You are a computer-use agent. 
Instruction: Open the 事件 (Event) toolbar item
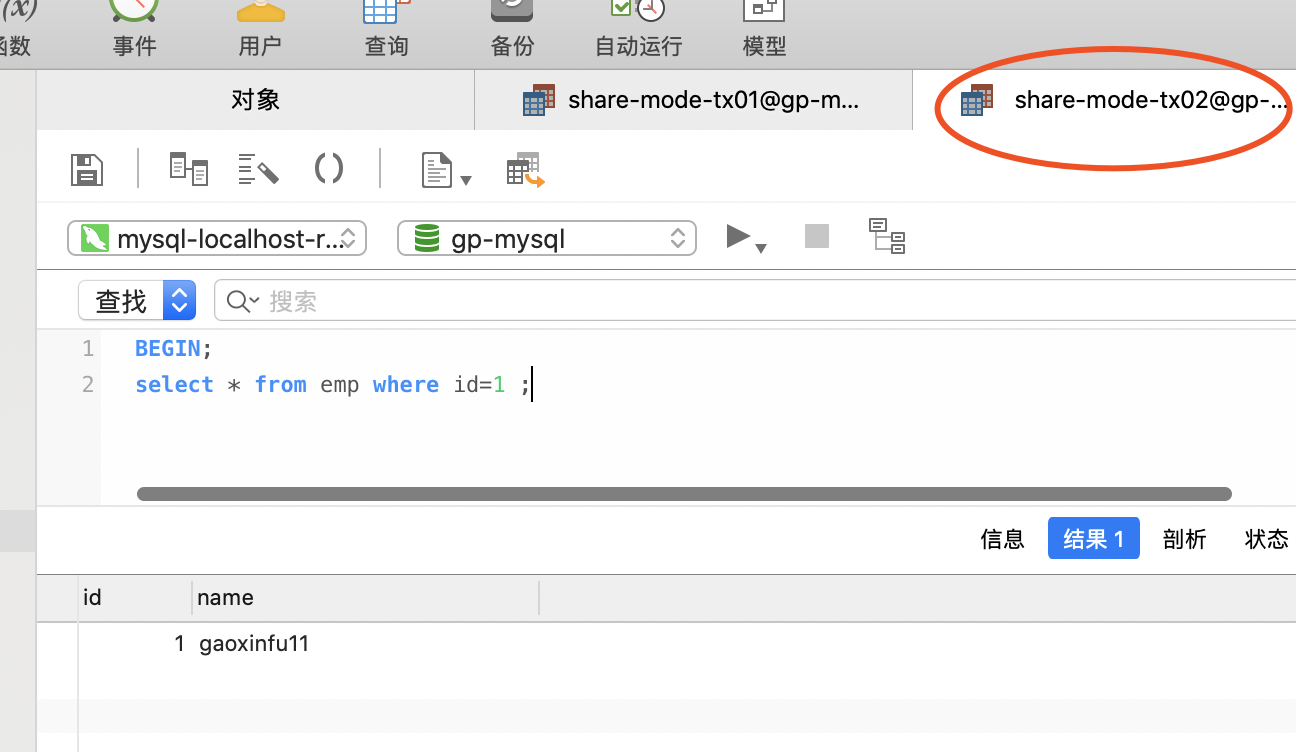(x=135, y=28)
